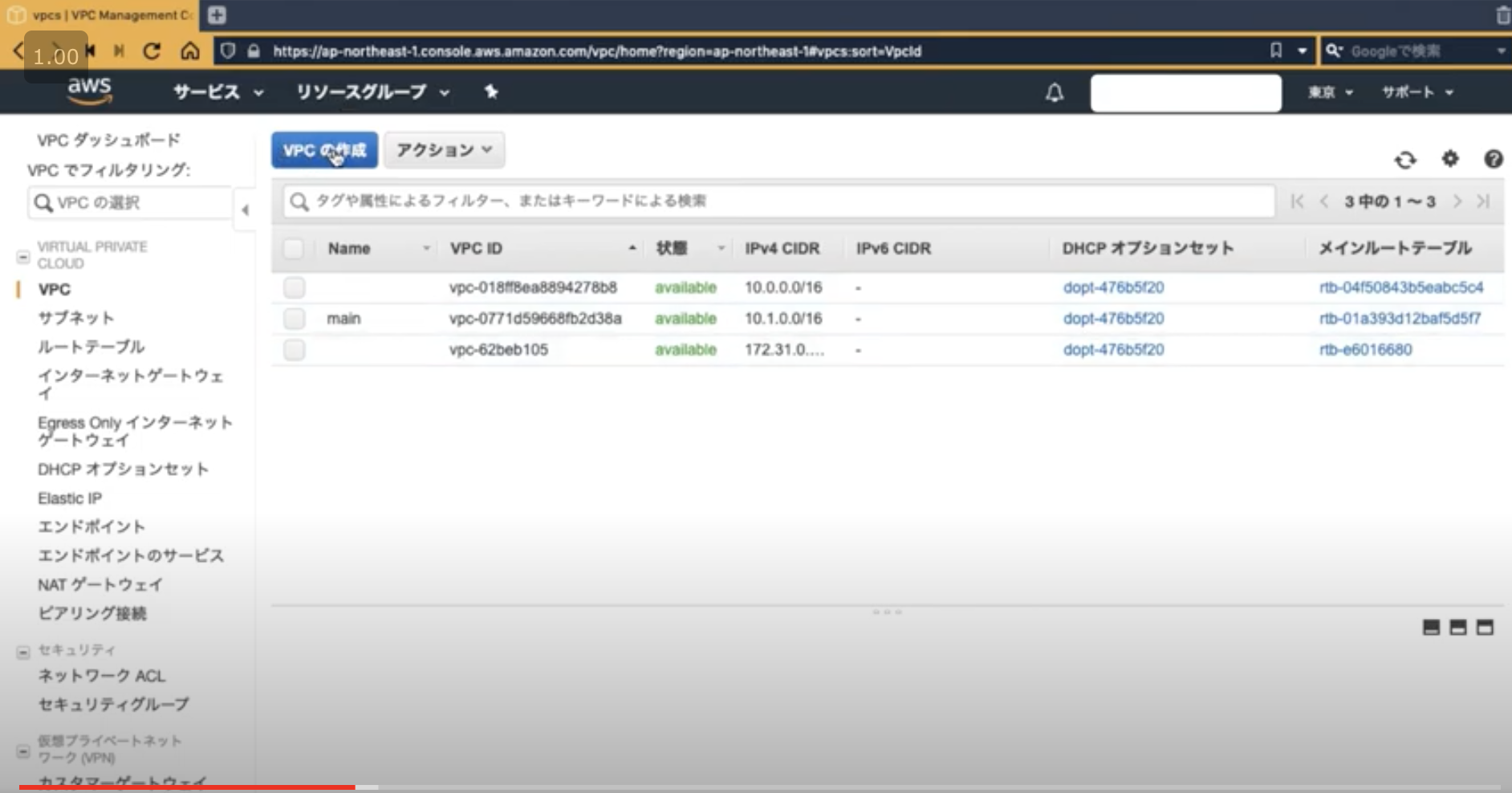Viewport: 1512px width, 793px height.
Task: Click the search engine magnifier icon
Action: (x=1334, y=51)
